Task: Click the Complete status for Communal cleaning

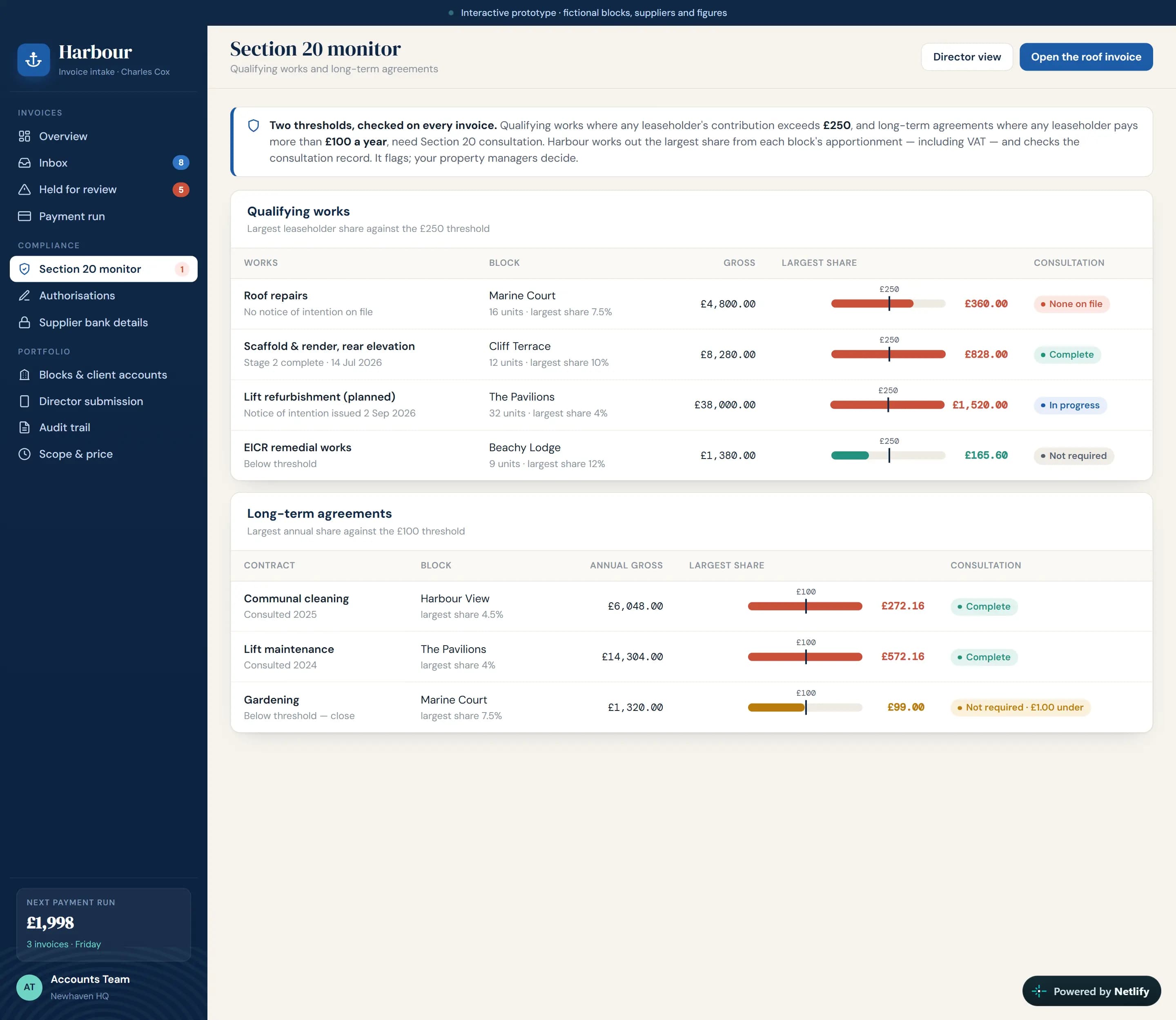Action: pos(984,606)
